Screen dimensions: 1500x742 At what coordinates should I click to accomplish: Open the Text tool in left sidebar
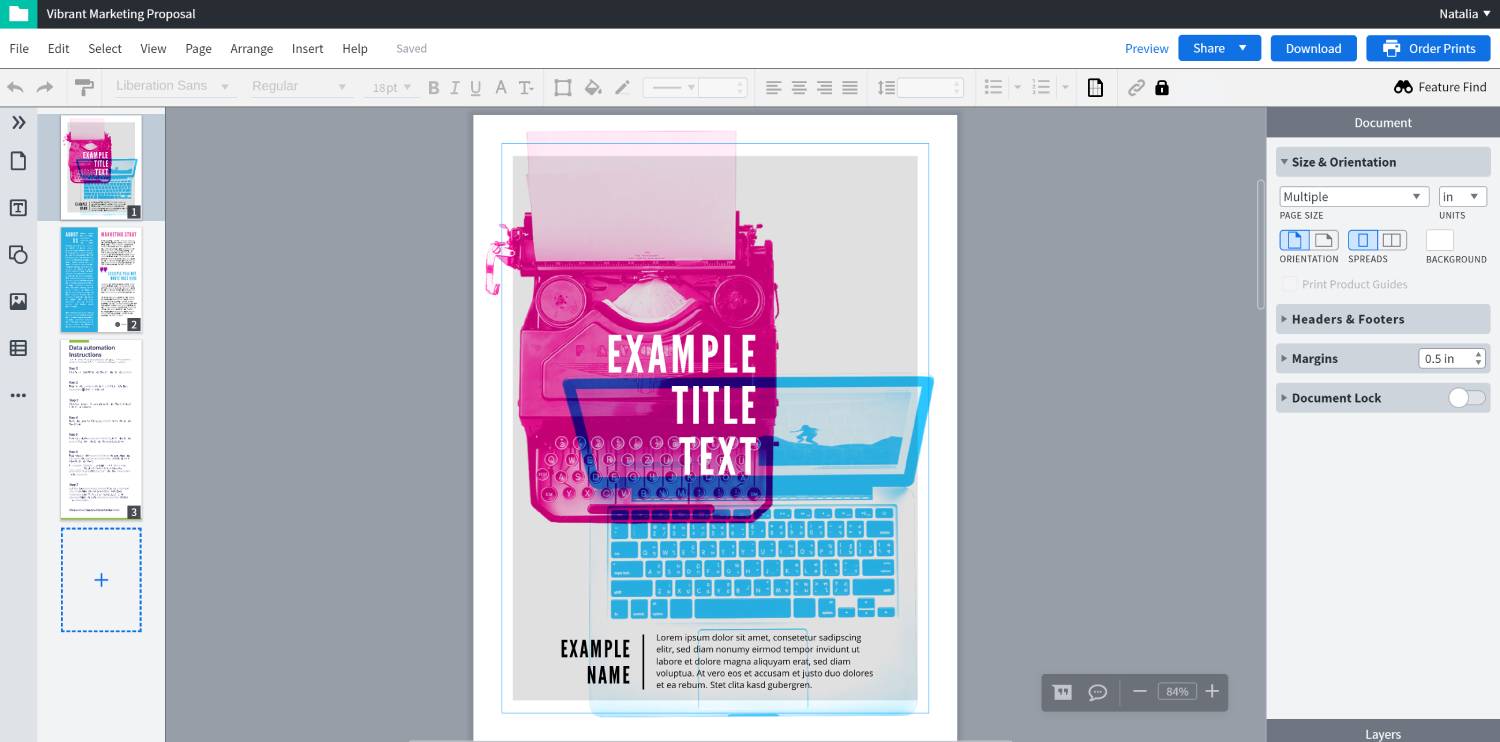tap(18, 208)
